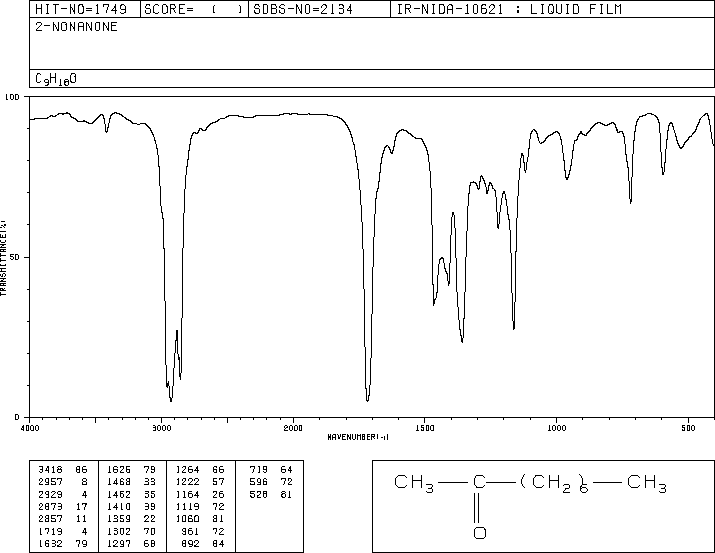Select peak table row 1626 79
The height and width of the screenshot is (553, 715).
131,469
